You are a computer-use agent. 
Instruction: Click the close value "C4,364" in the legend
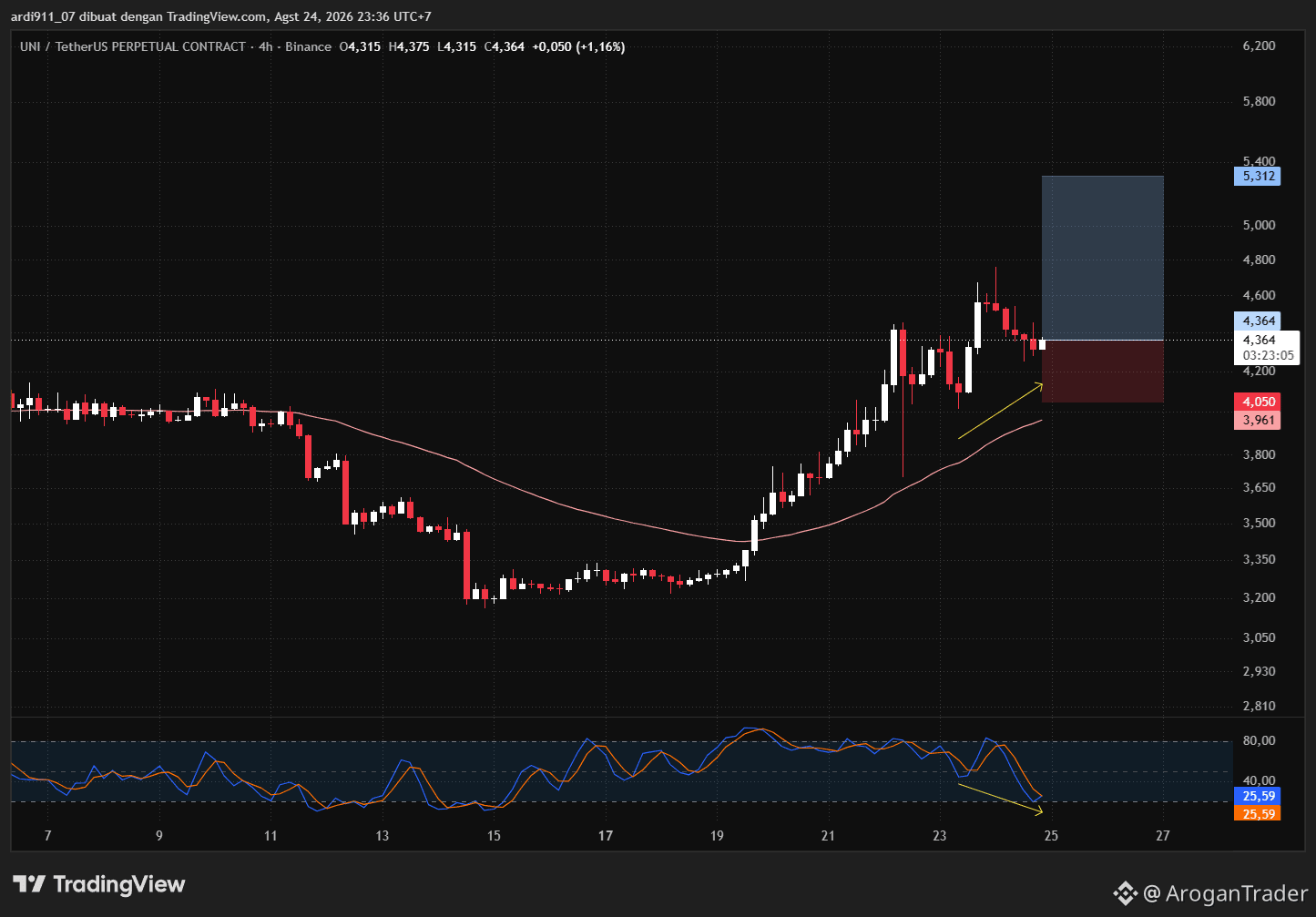pyautogui.click(x=504, y=46)
